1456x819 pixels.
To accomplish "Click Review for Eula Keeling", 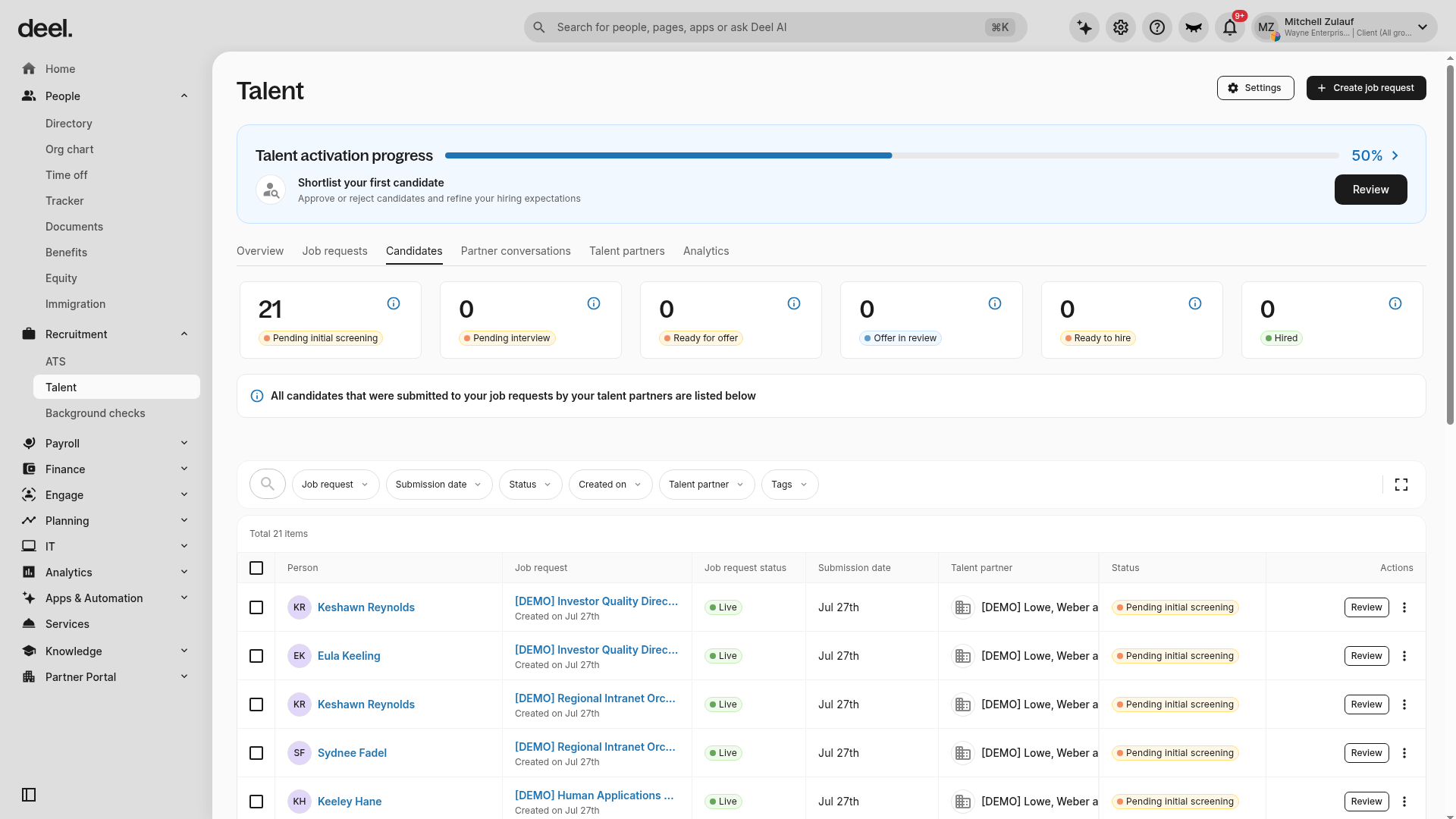I will pos(1367,656).
